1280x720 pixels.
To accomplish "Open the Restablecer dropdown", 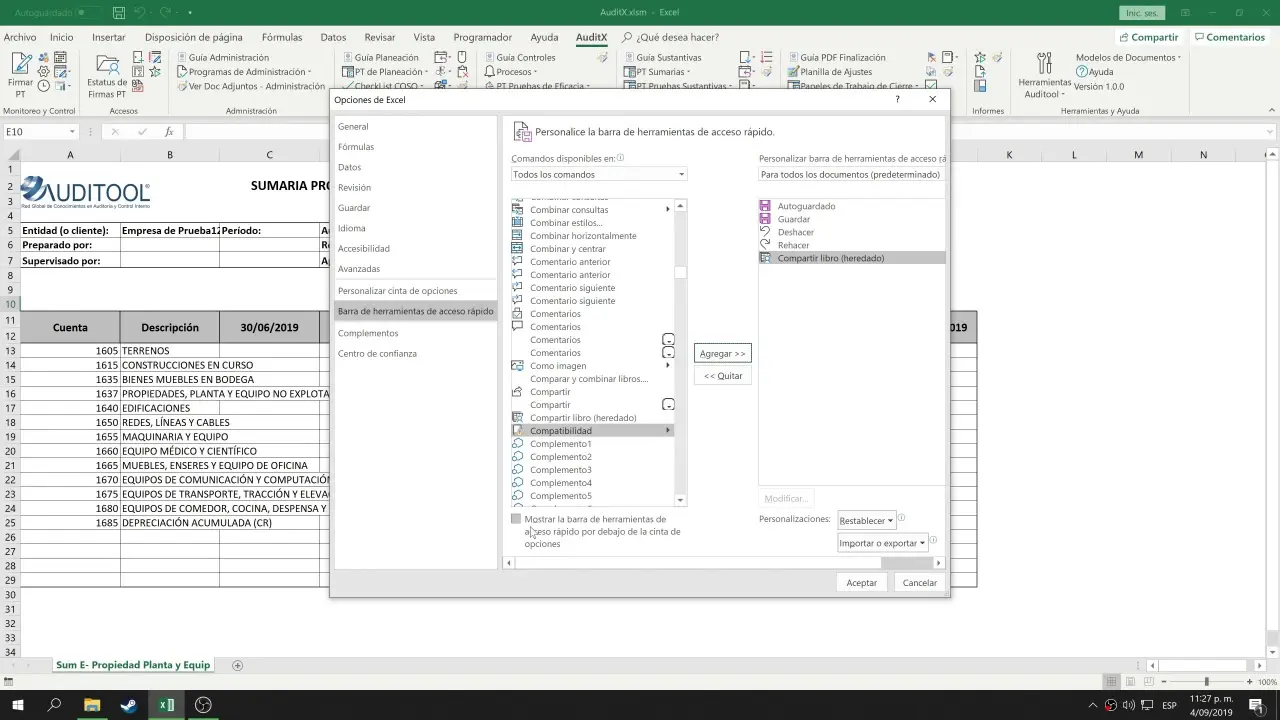I will [x=866, y=520].
